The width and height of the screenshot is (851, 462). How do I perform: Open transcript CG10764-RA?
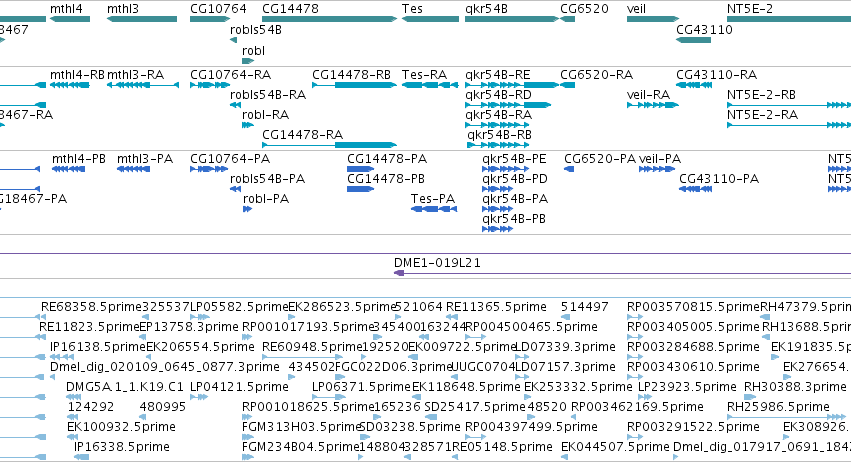point(230,75)
